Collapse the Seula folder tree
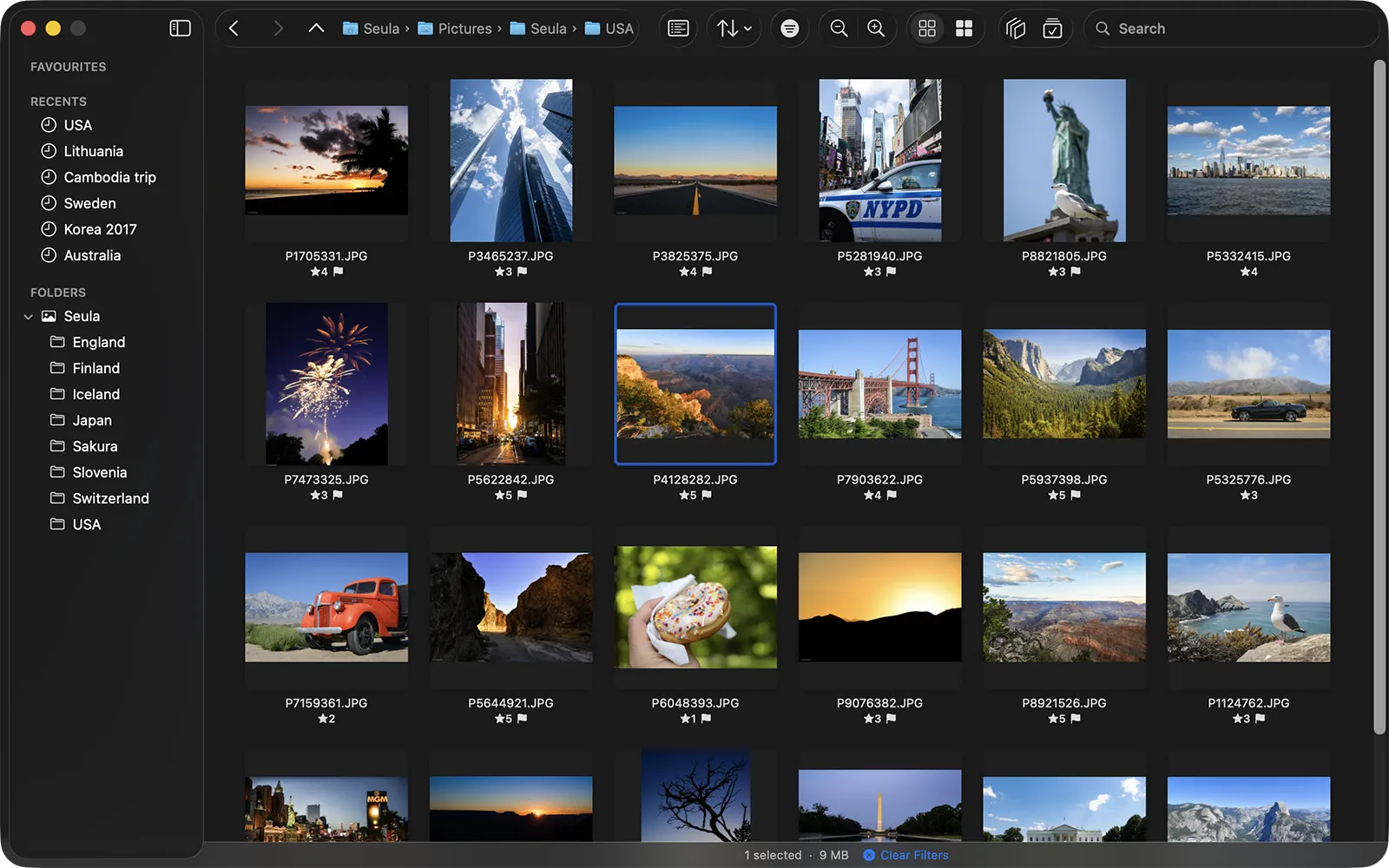This screenshot has width=1389, height=868. 28,317
